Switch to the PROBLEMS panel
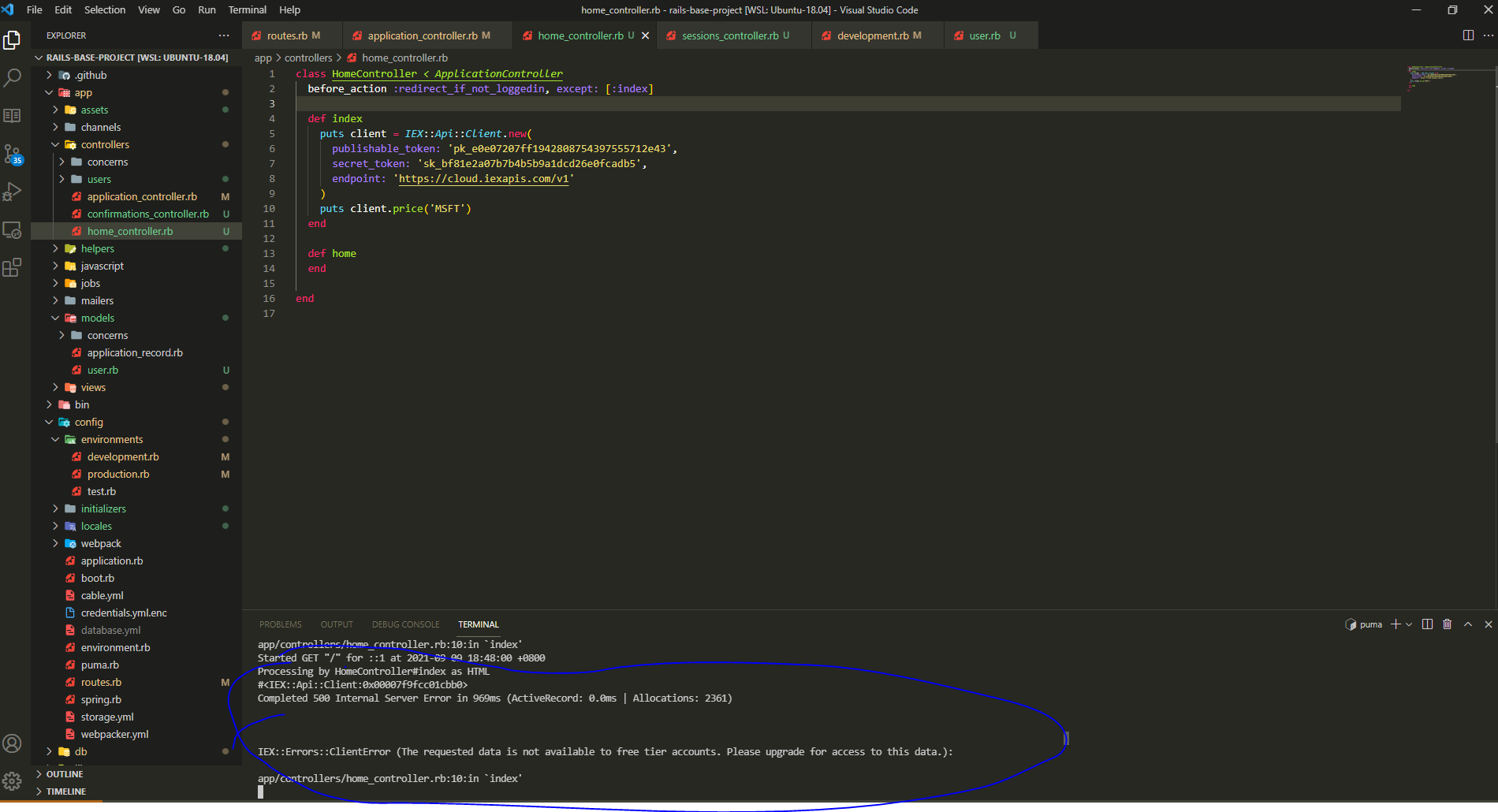 pyautogui.click(x=280, y=624)
